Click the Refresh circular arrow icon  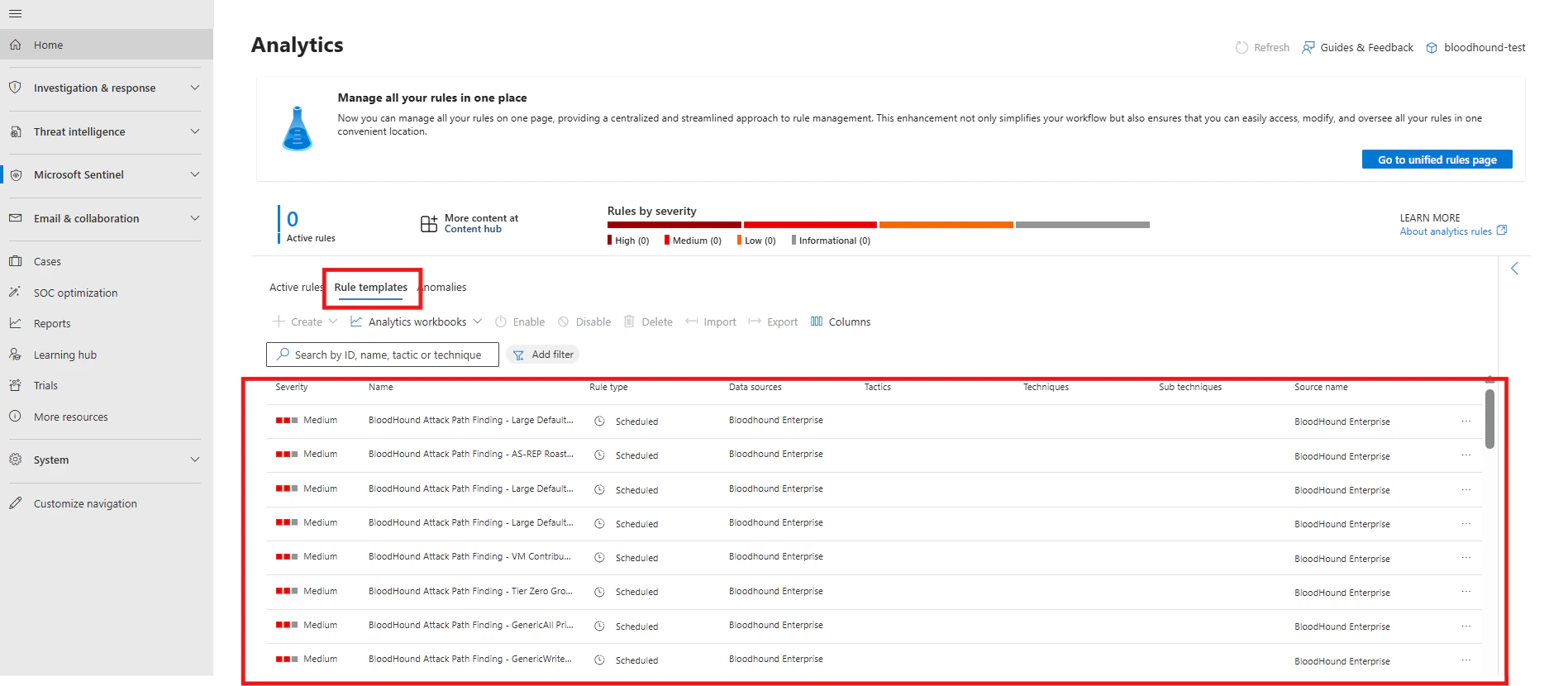tap(1242, 47)
